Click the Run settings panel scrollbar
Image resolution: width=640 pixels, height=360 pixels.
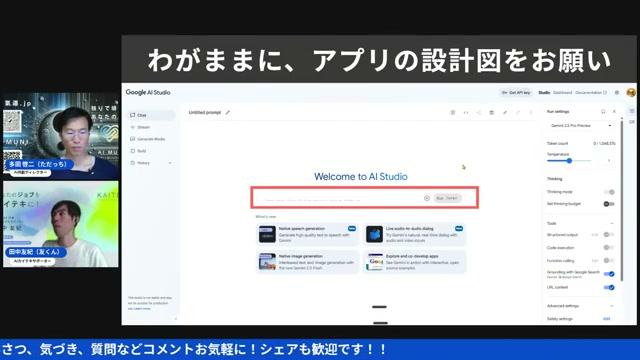pyautogui.click(x=622, y=200)
